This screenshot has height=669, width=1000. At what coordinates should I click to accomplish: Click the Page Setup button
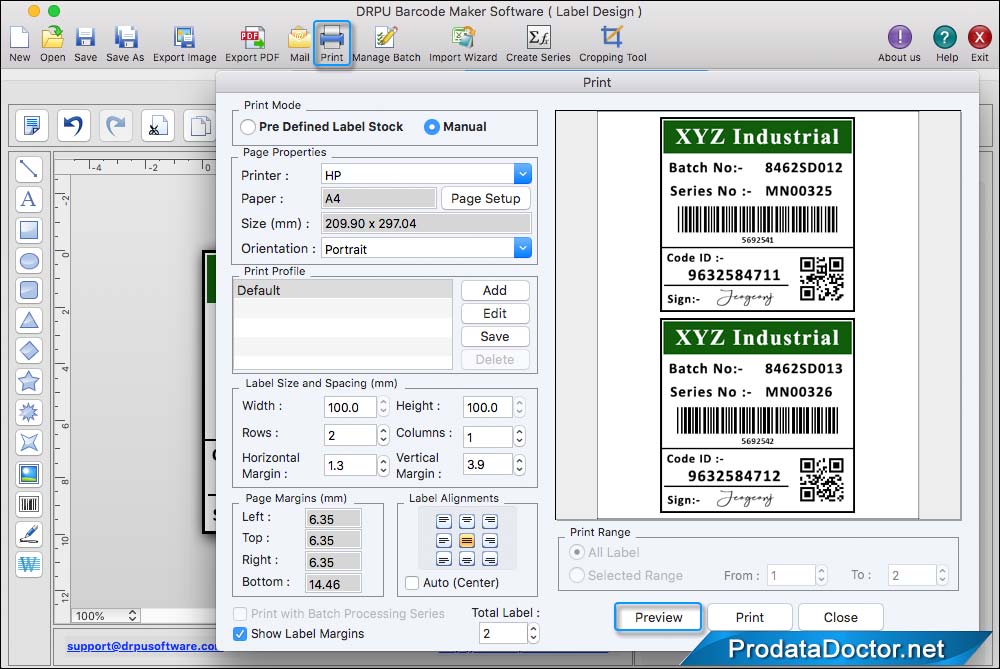(485, 198)
